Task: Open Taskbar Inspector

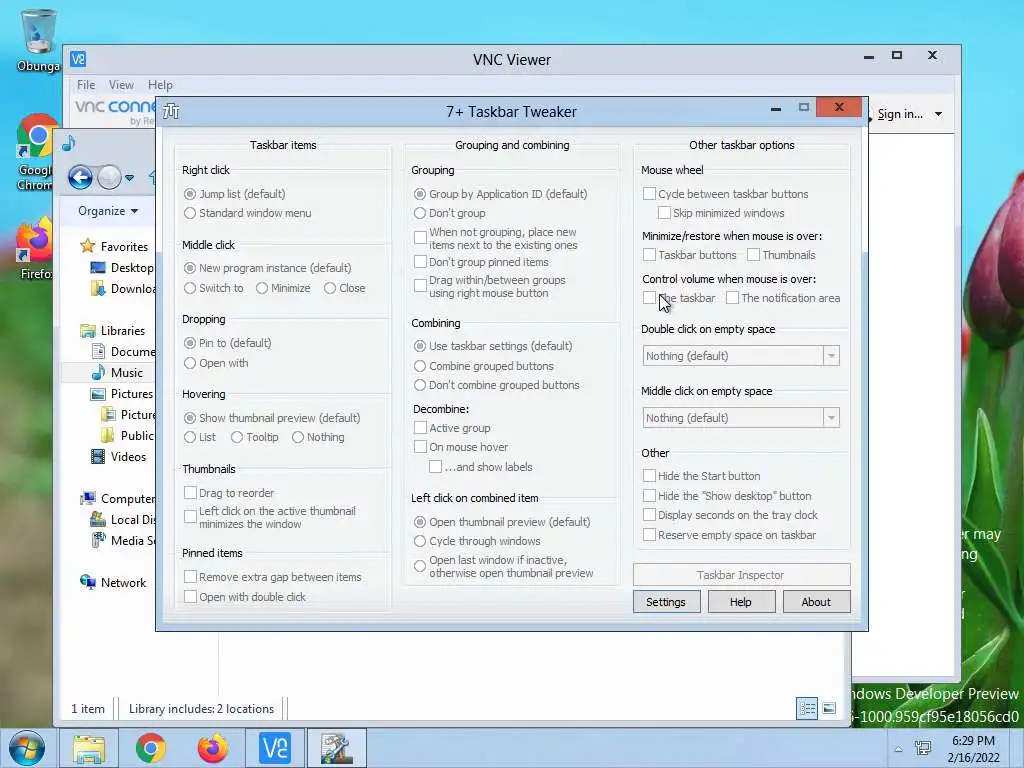Action: [741, 575]
